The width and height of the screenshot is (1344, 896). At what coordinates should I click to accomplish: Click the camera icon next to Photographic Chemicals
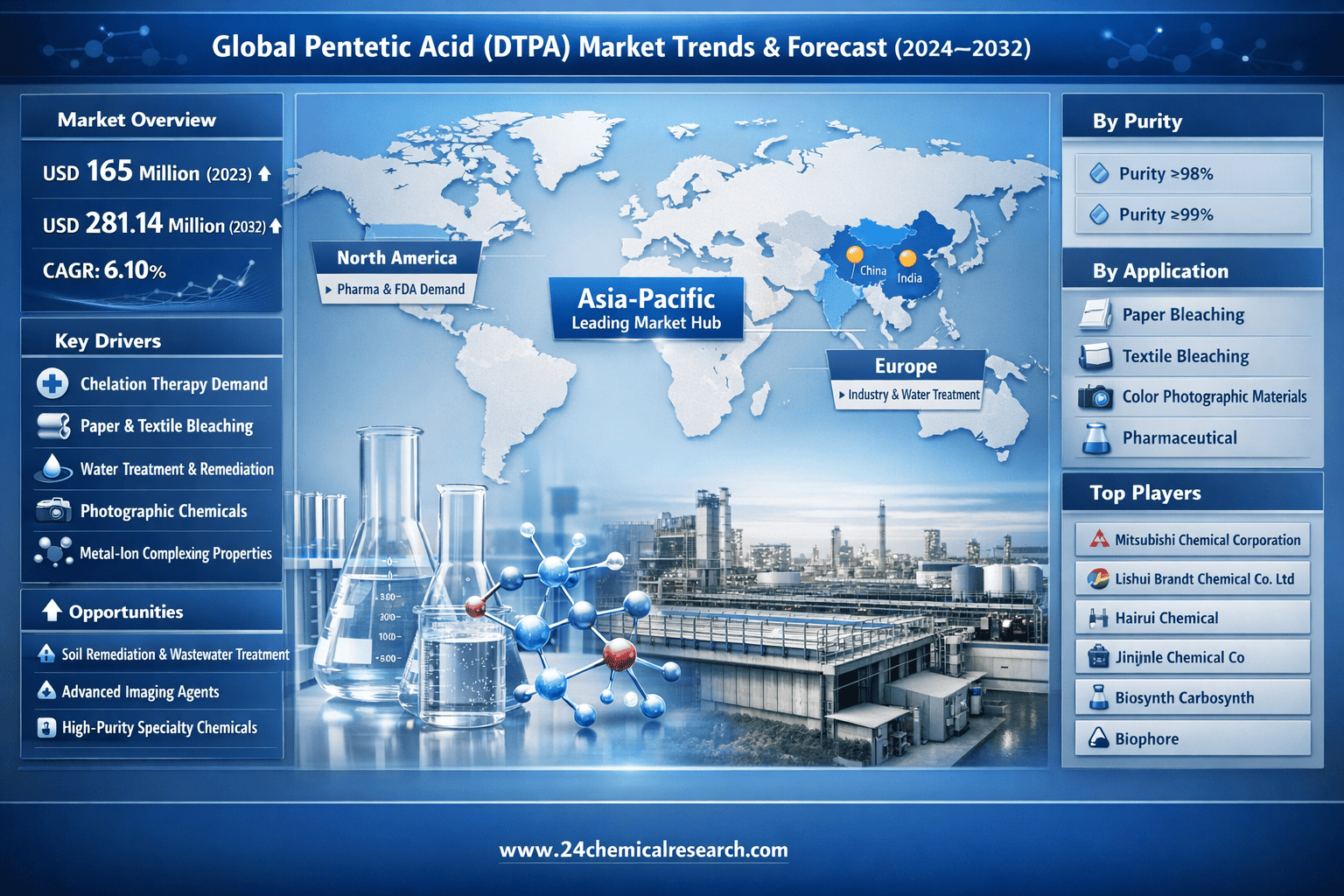click(53, 510)
